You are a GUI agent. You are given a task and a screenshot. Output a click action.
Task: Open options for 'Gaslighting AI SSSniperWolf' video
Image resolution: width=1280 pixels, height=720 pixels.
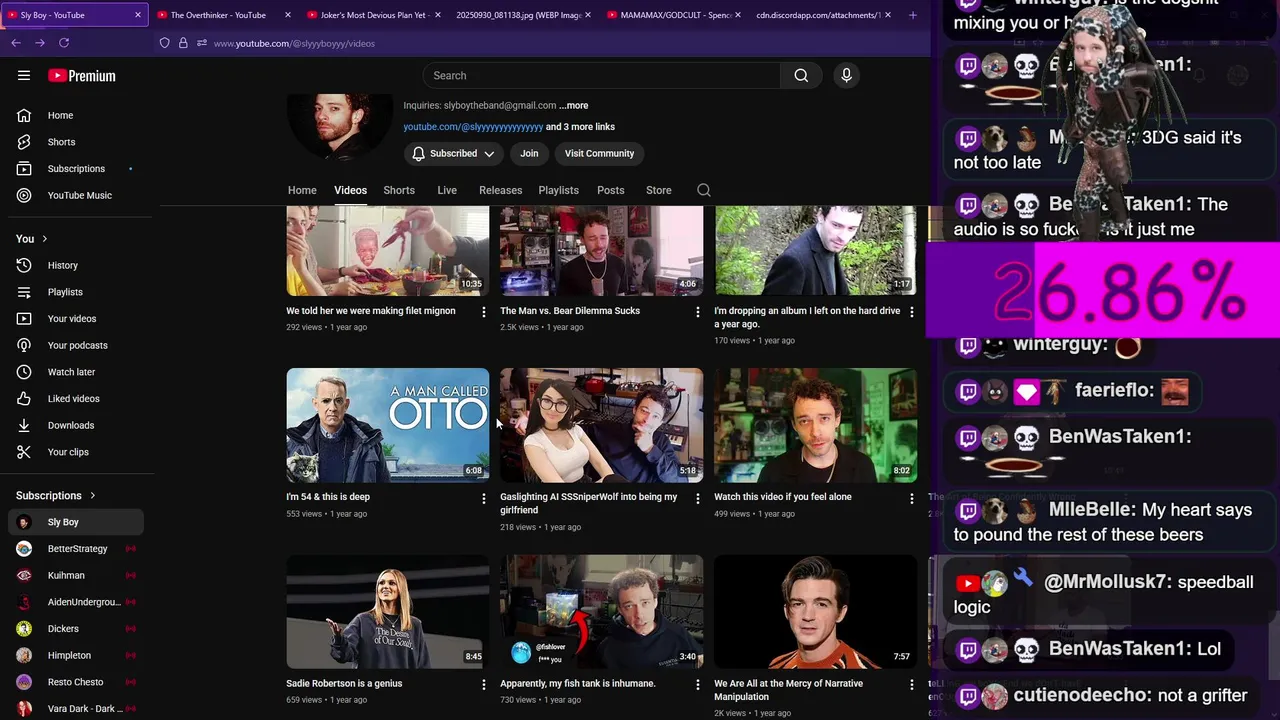698,498
